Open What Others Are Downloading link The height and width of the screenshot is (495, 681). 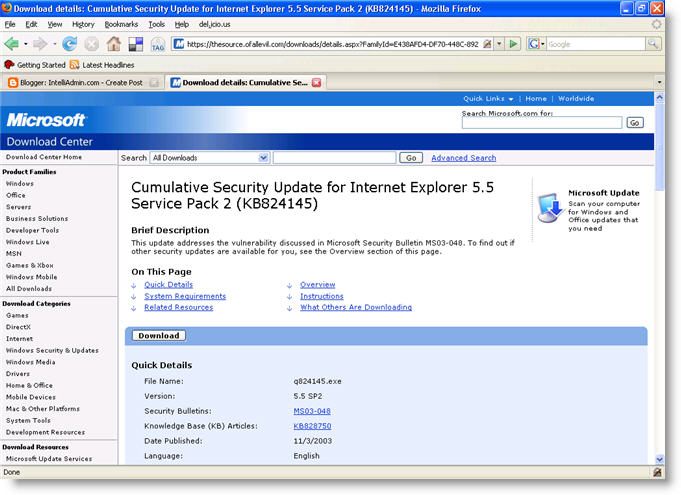356,307
